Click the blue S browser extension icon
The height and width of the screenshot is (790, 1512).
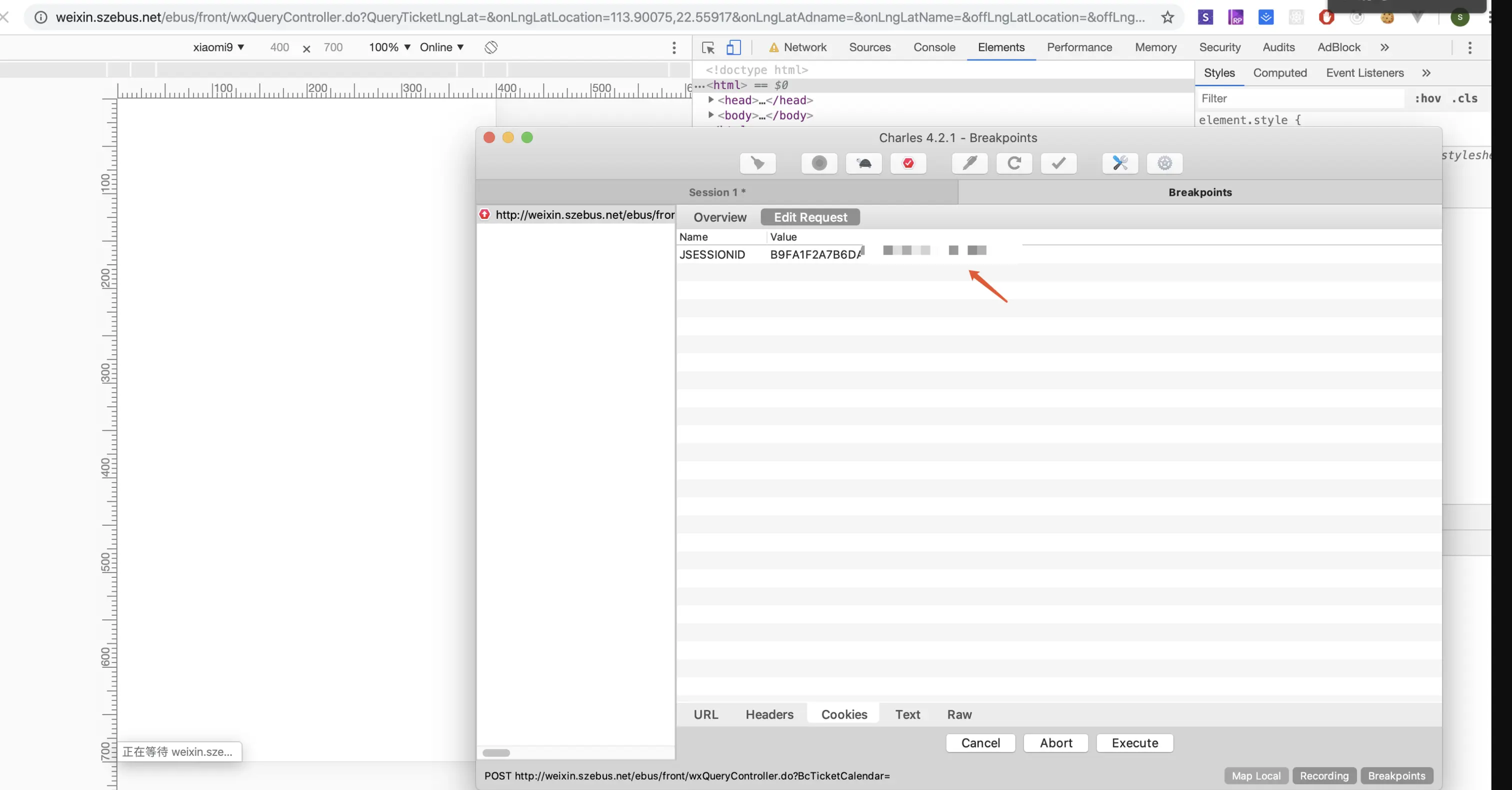1205,17
